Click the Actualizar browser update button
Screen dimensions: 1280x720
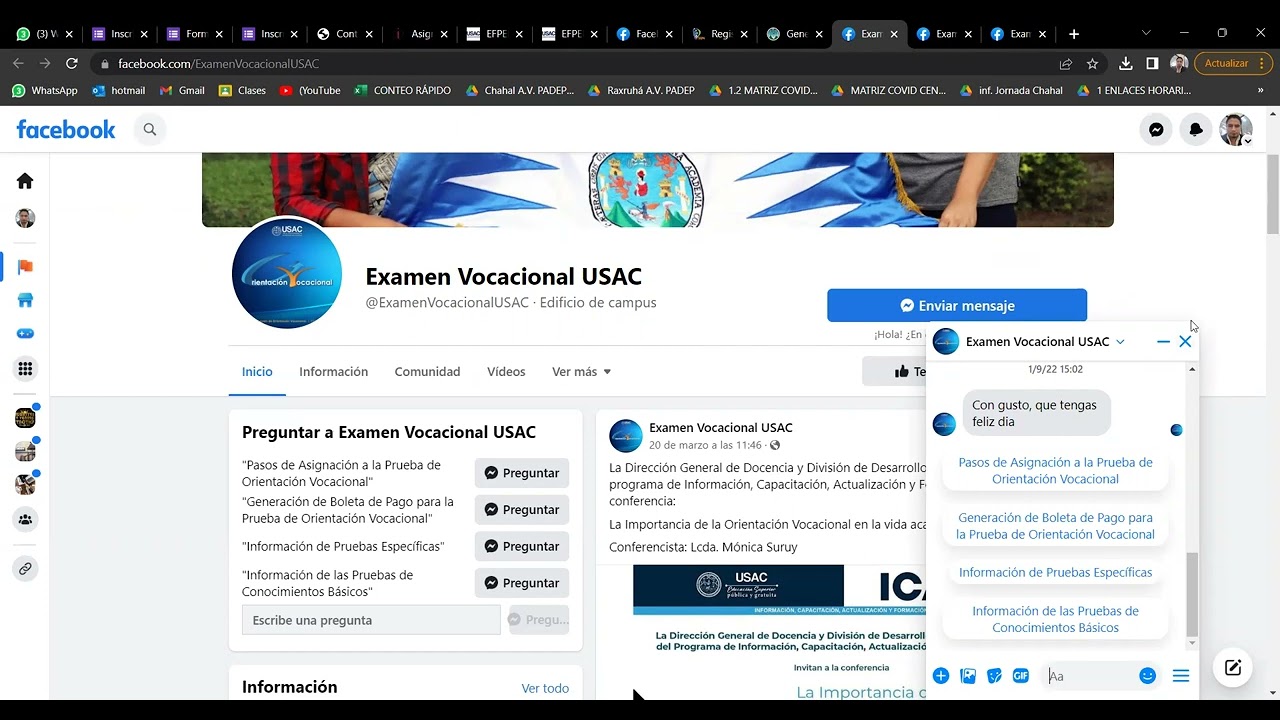tap(1232, 63)
